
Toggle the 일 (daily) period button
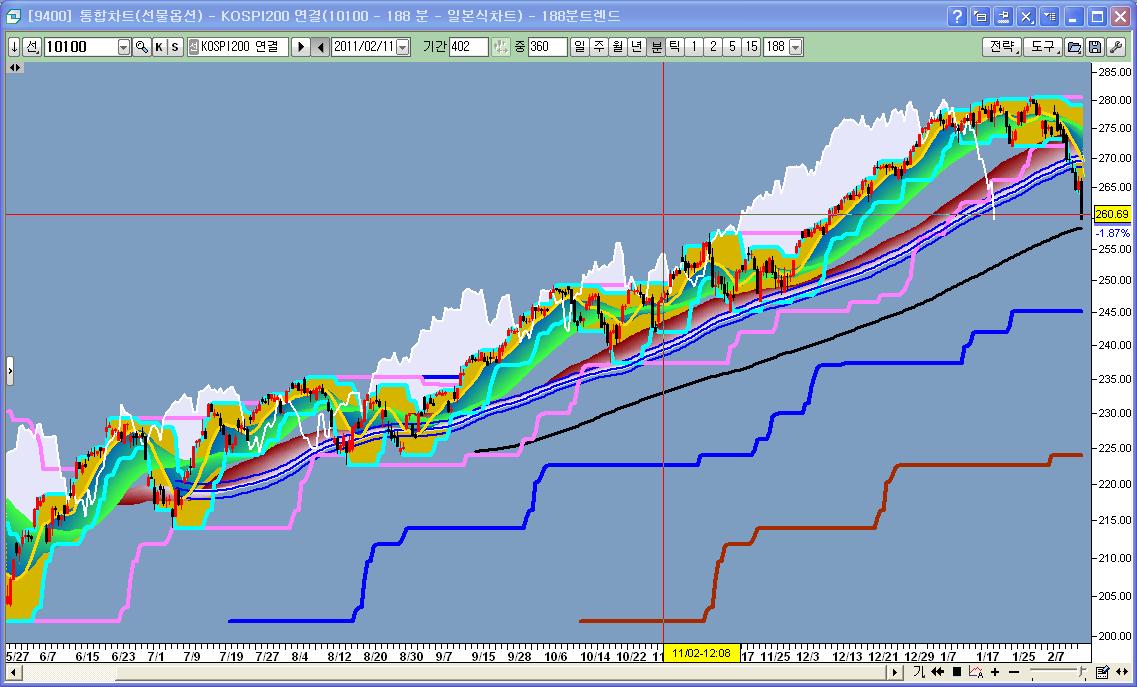579,47
